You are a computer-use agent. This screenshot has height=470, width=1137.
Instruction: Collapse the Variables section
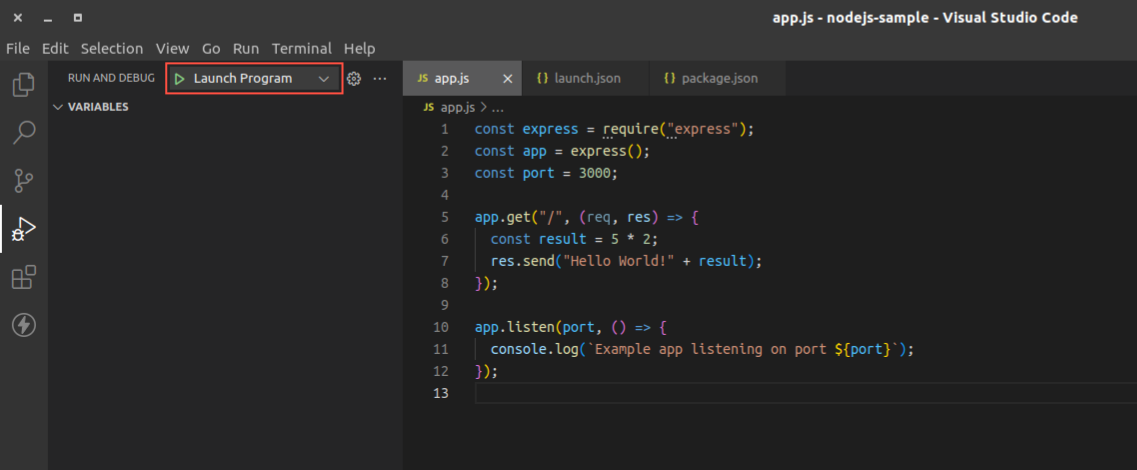[58, 107]
